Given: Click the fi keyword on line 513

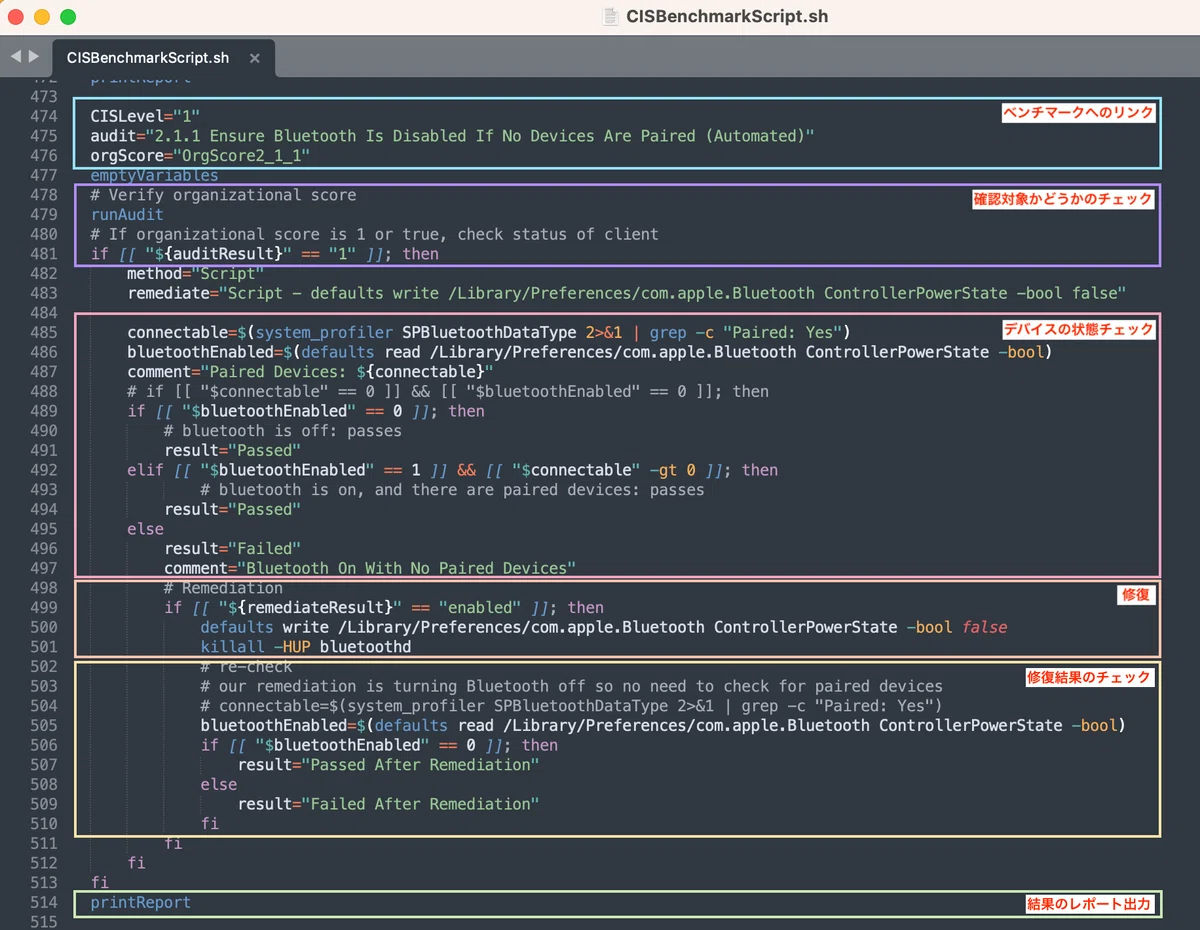Looking at the screenshot, I should (x=99, y=882).
